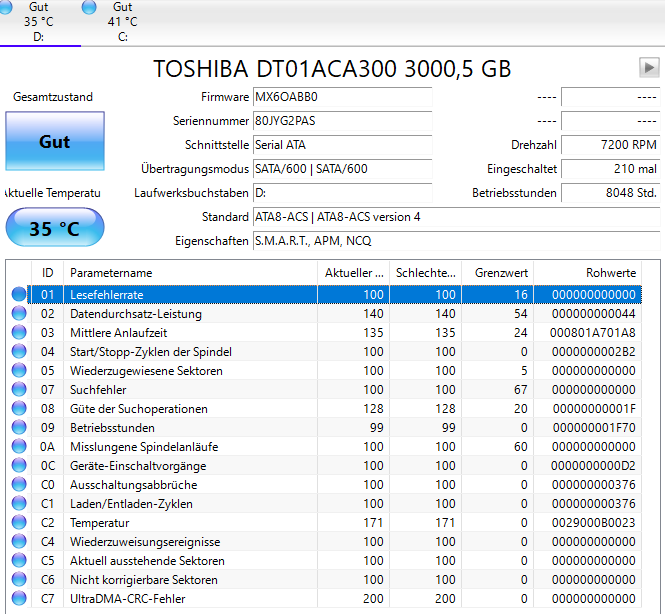This screenshot has width=665, height=614.
Task: Click the Firmware field MX6OABB0
Action: pos(342,97)
